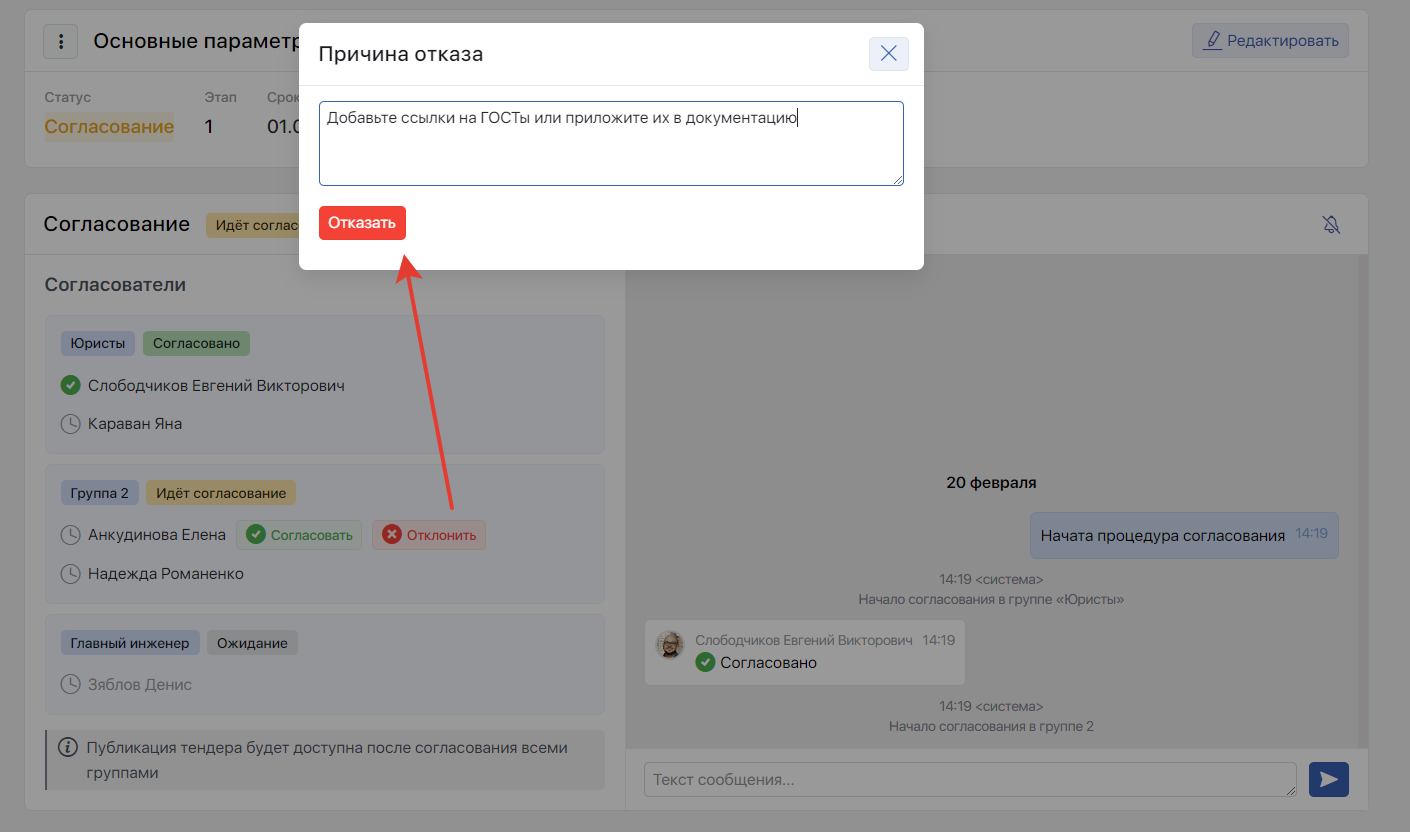Click Согласовать next to Анкудинова Елена
Viewport: 1410px width, 832px height.
299,535
